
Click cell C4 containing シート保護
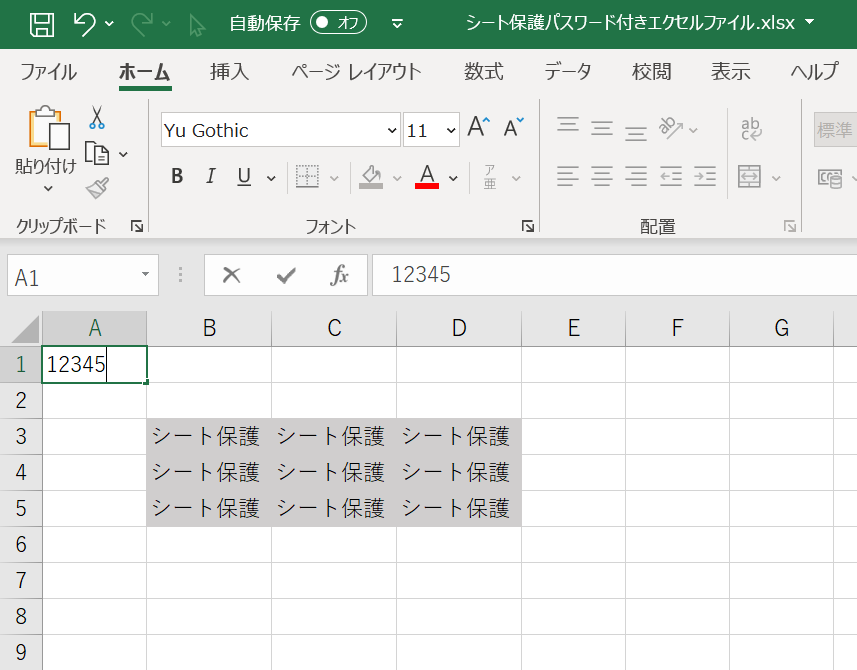pyautogui.click(x=334, y=472)
